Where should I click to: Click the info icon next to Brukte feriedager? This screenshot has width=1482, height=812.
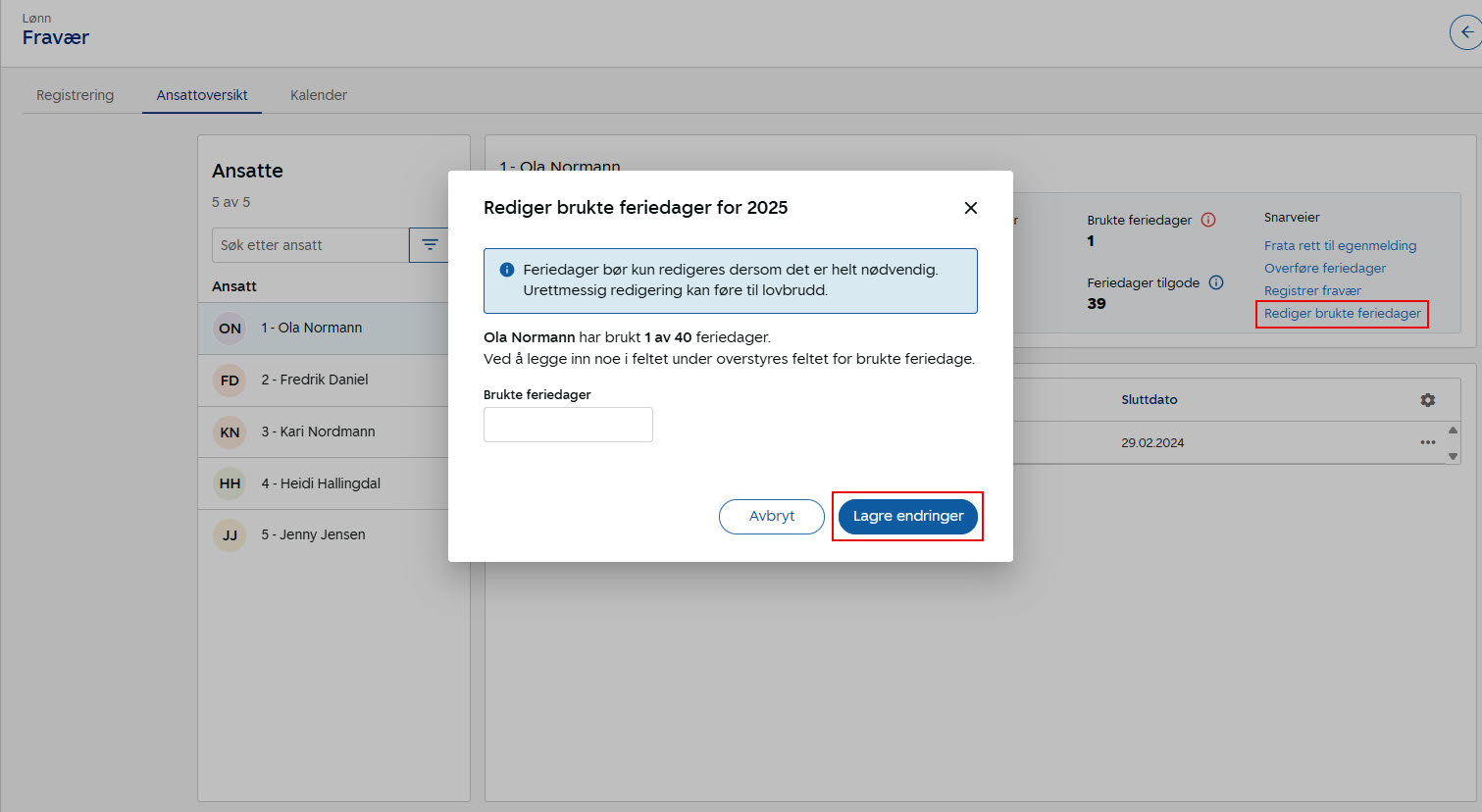tap(1209, 220)
